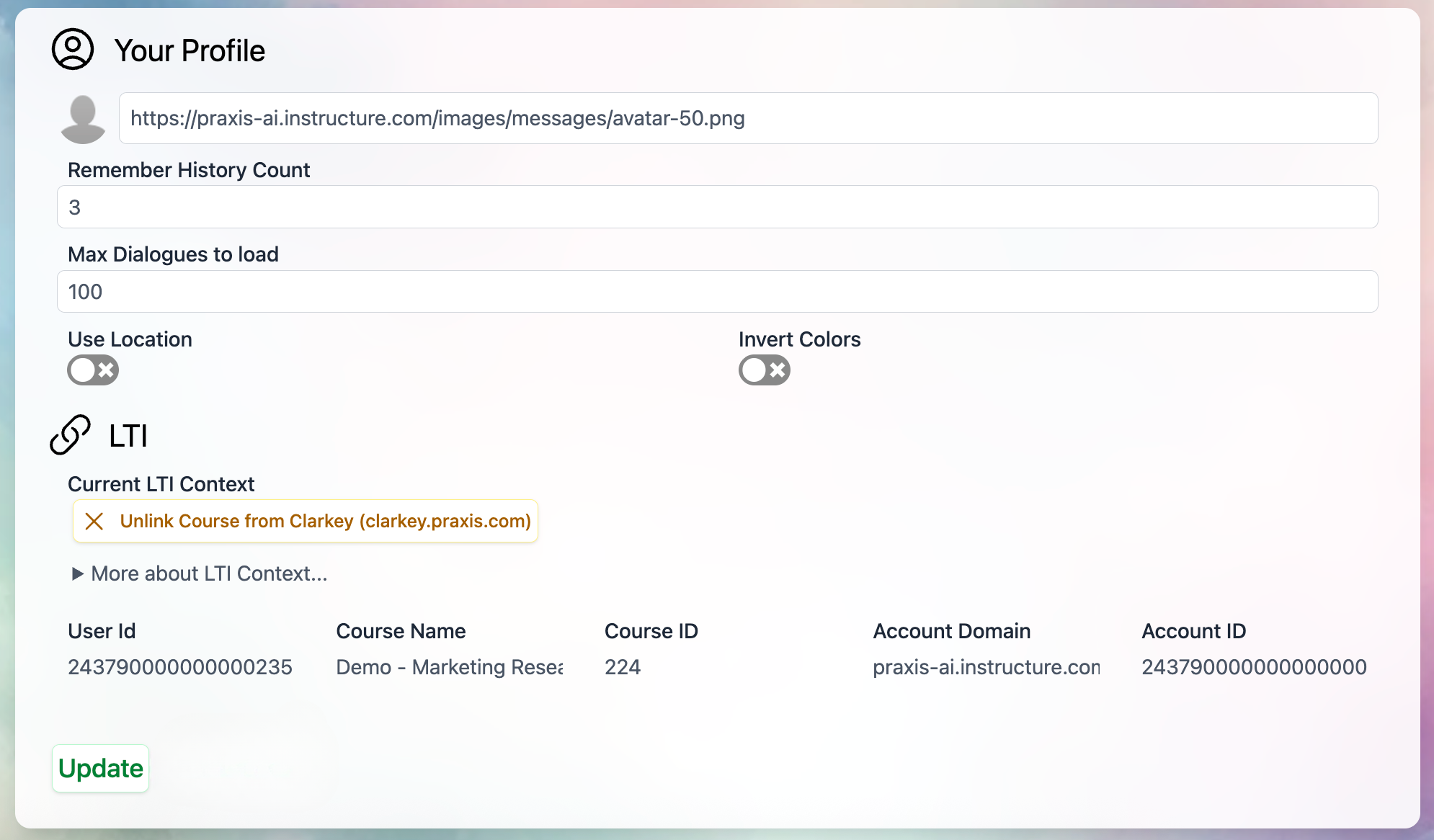Click the X icon inside the Unlink Course button
This screenshot has height=840, width=1434.
click(x=94, y=521)
